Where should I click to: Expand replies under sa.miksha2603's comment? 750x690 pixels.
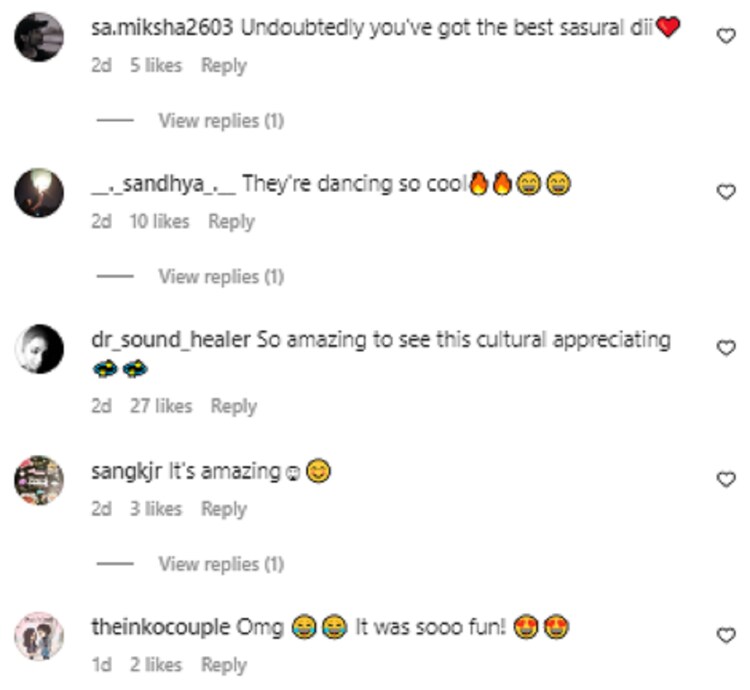pyautogui.click(x=221, y=121)
